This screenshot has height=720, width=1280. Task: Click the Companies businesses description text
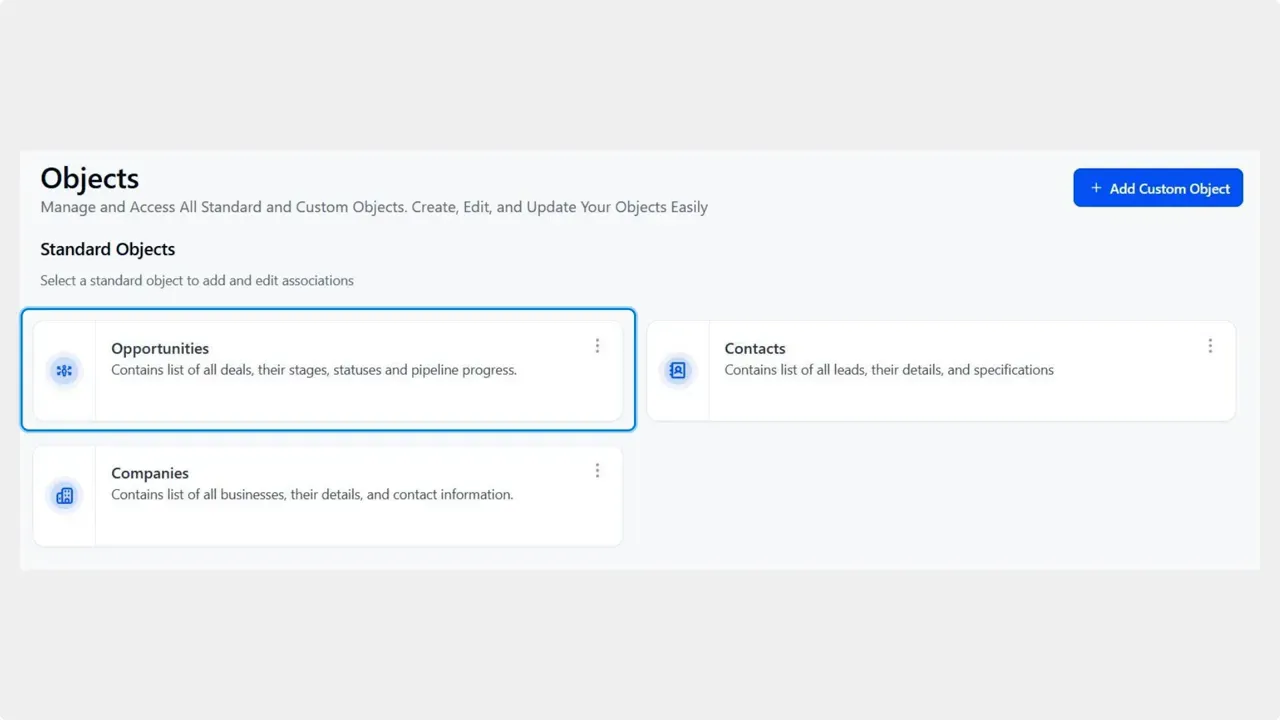click(x=312, y=494)
